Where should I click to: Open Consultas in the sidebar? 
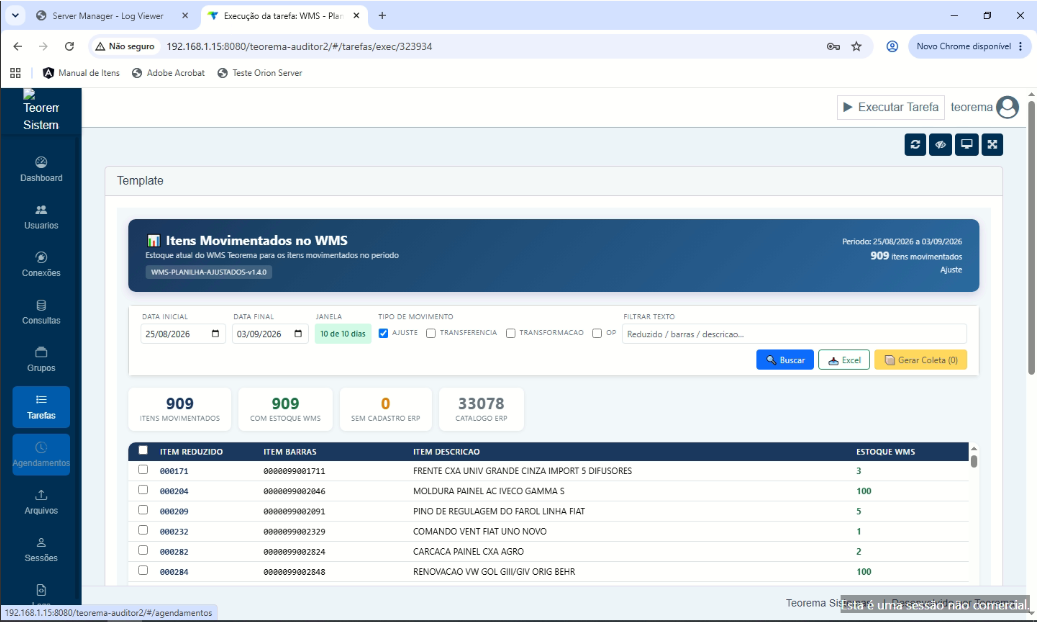(41, 312)
